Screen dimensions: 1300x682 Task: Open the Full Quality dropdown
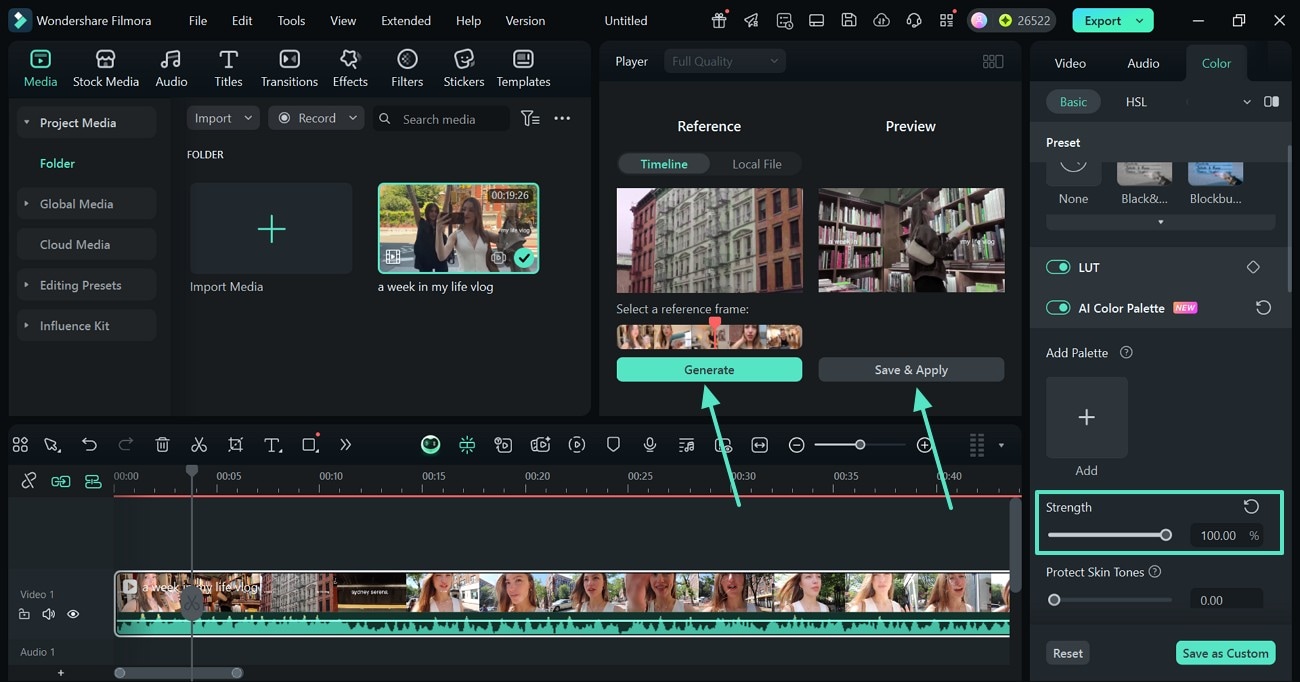click(x=725, y=61)
